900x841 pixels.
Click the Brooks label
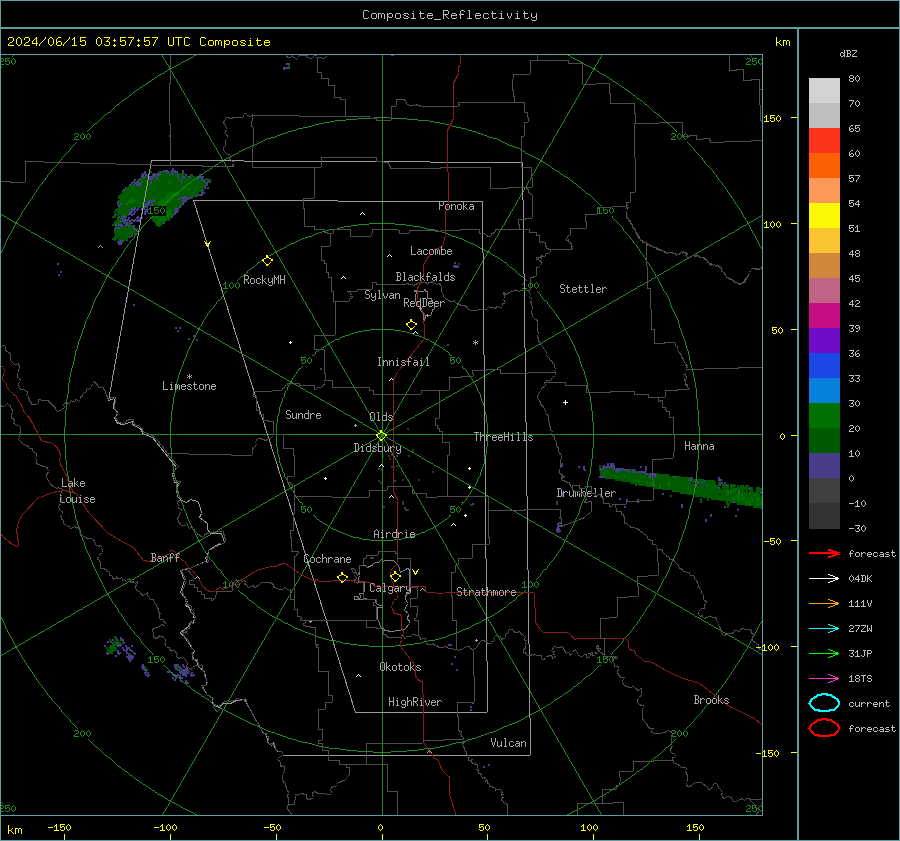coord(711,700)
